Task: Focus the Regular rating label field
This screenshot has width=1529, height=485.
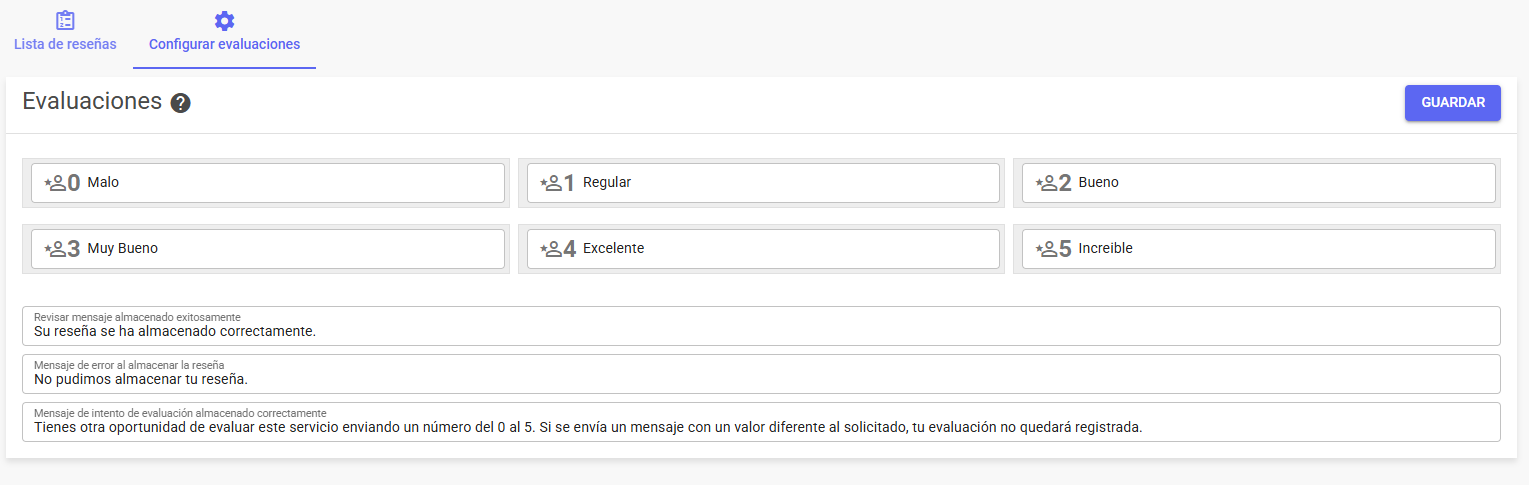Action: coord(763,183)
